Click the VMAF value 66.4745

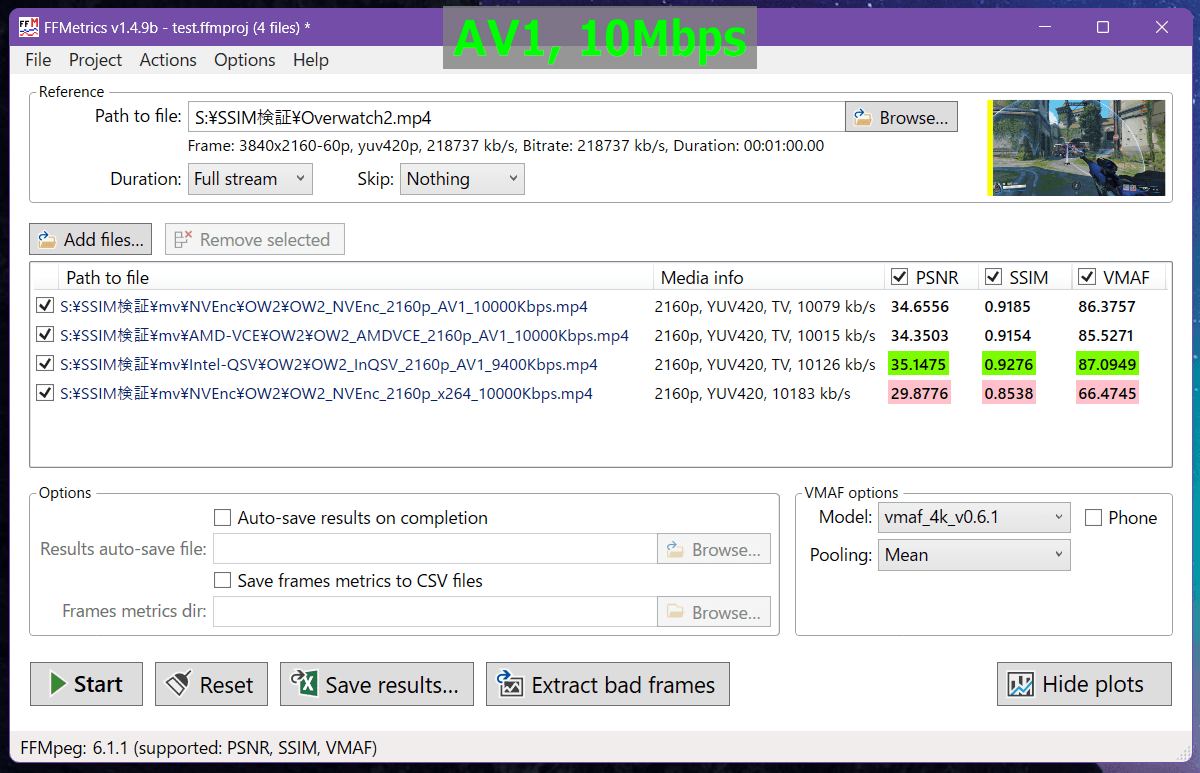point(1107,393)
